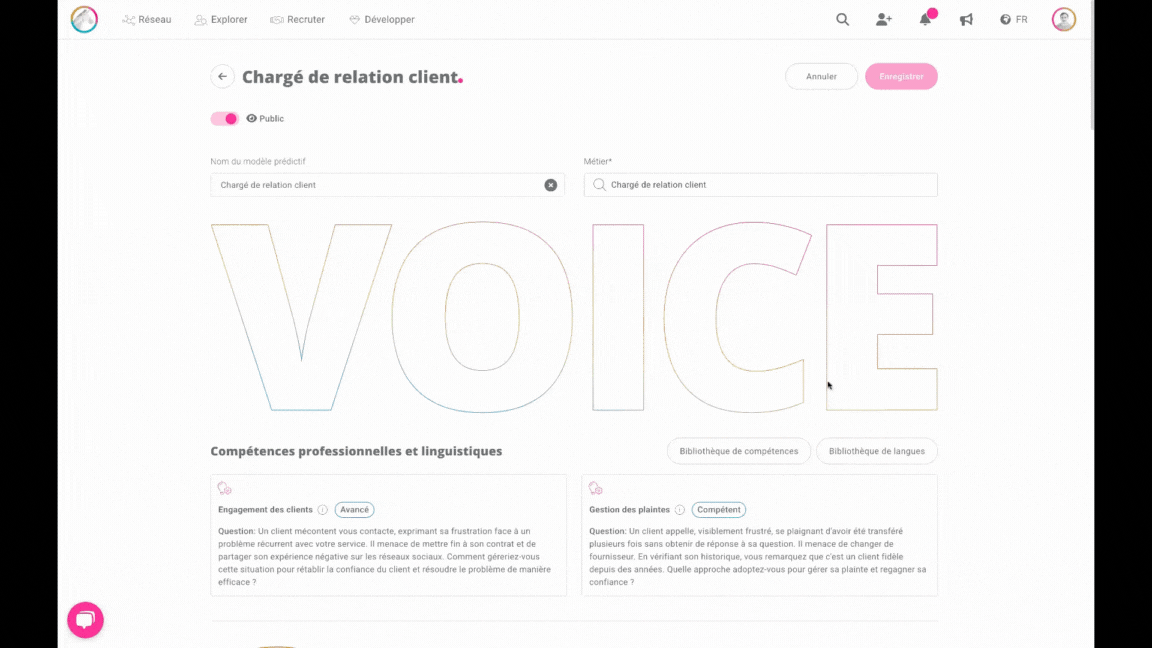Open the Explorer menu
1152x648 pixels.
point(221,19)
